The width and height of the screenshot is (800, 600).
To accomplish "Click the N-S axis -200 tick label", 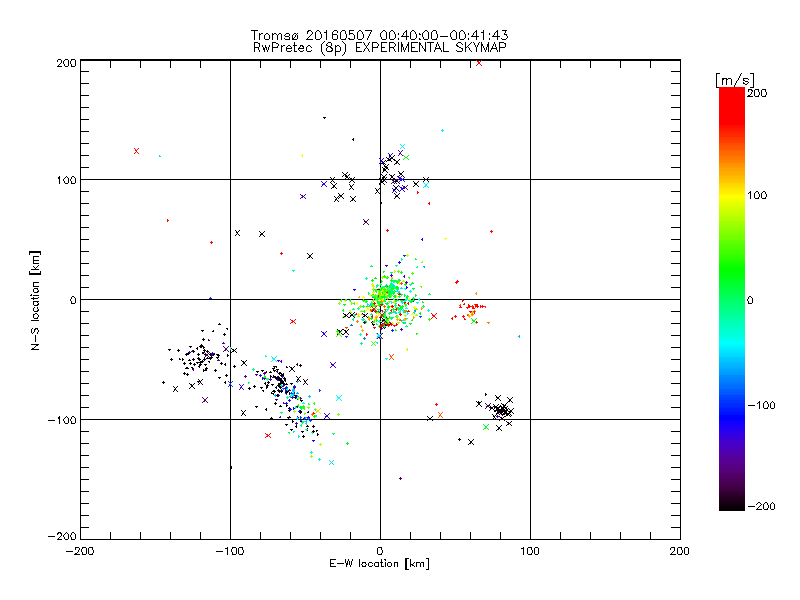I will point(62,536).
